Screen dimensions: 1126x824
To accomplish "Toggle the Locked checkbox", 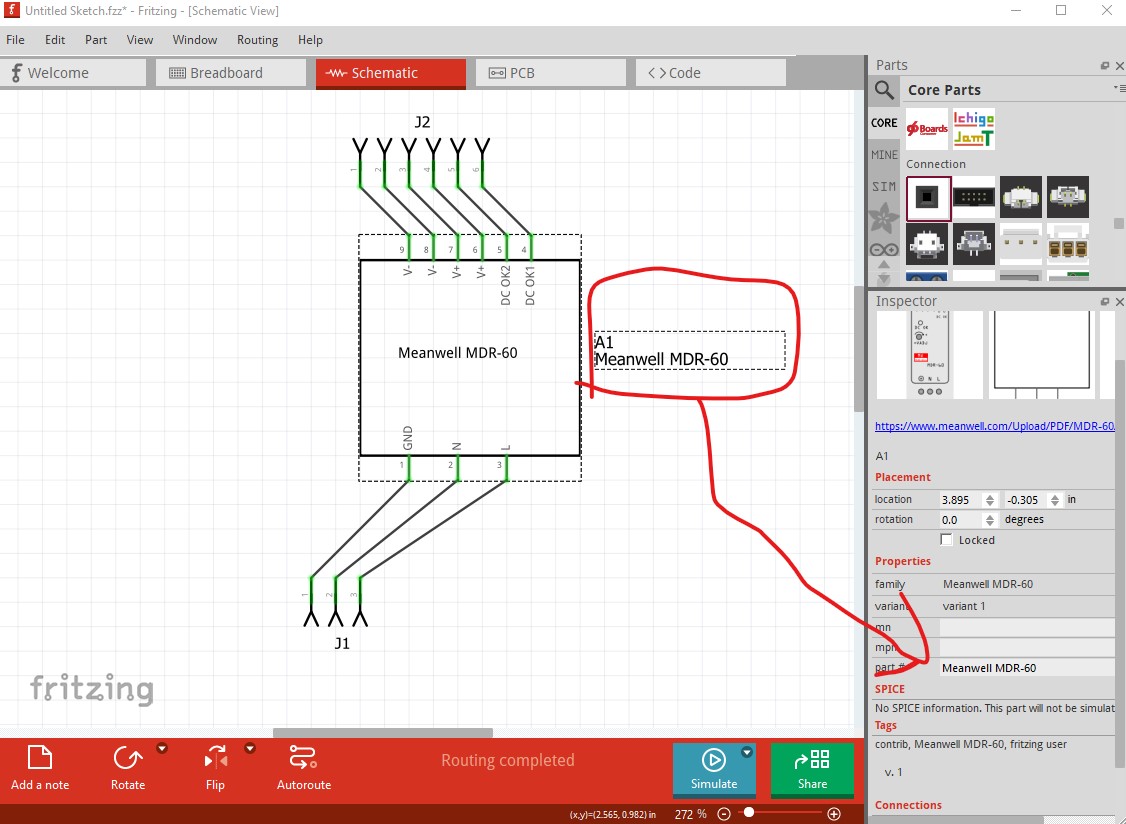I will click(x=947, y=540).
